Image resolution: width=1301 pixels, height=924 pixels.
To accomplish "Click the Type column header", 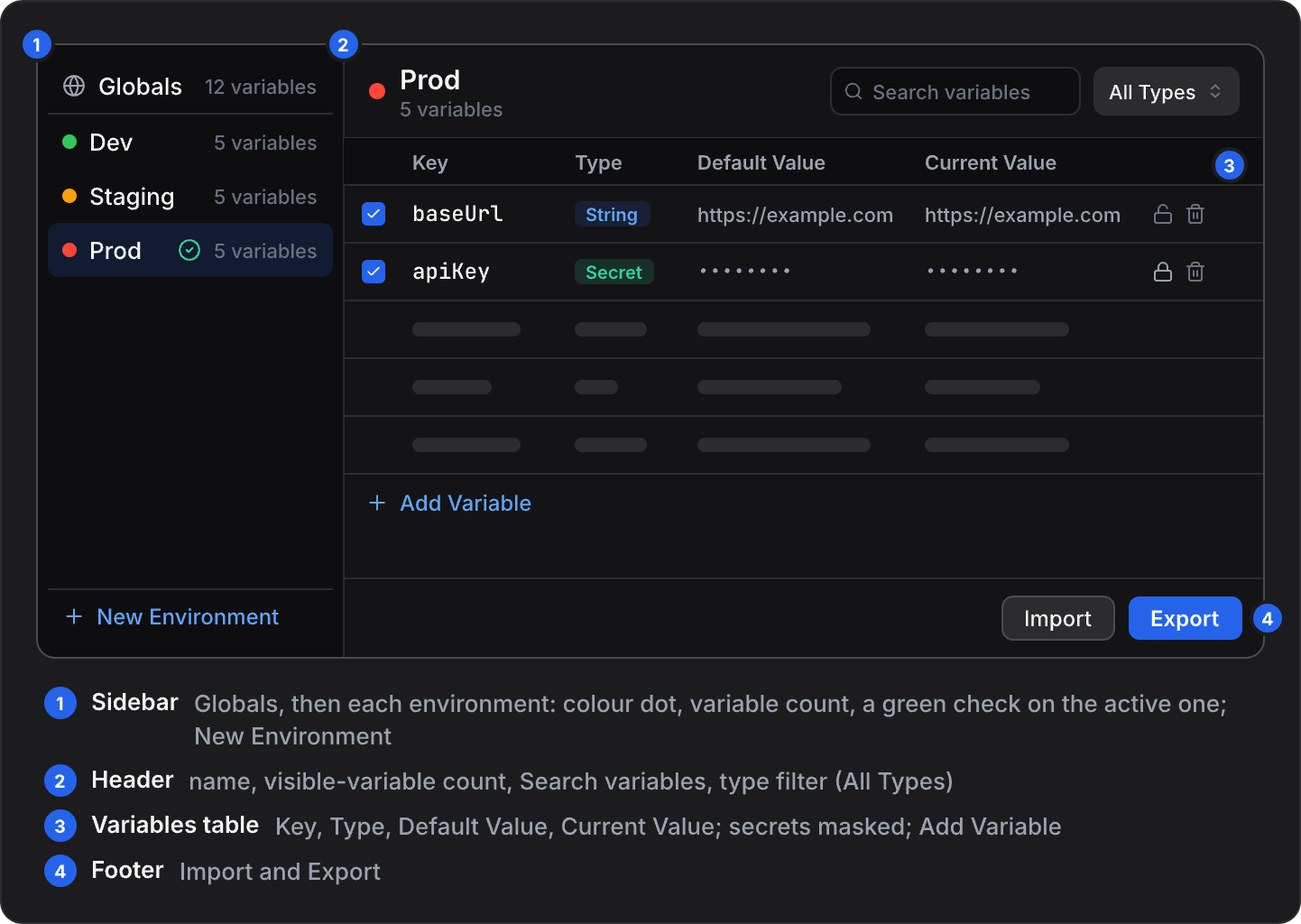I will pos(598,162).
